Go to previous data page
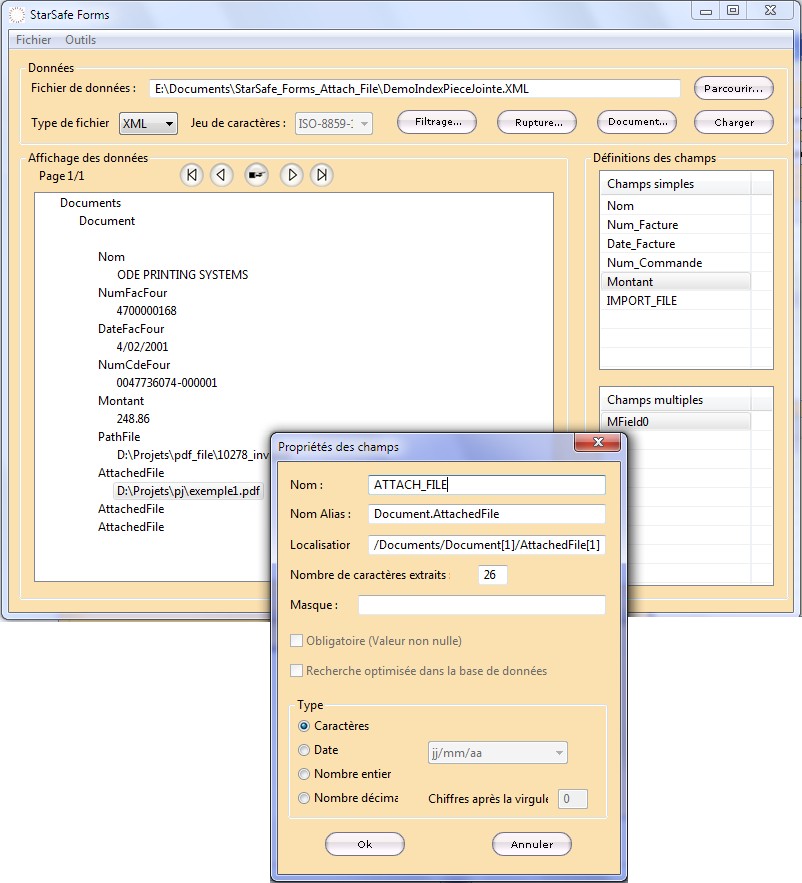This screenshot has width=802, height=883. pyautogui.click(x=222, y=175)
